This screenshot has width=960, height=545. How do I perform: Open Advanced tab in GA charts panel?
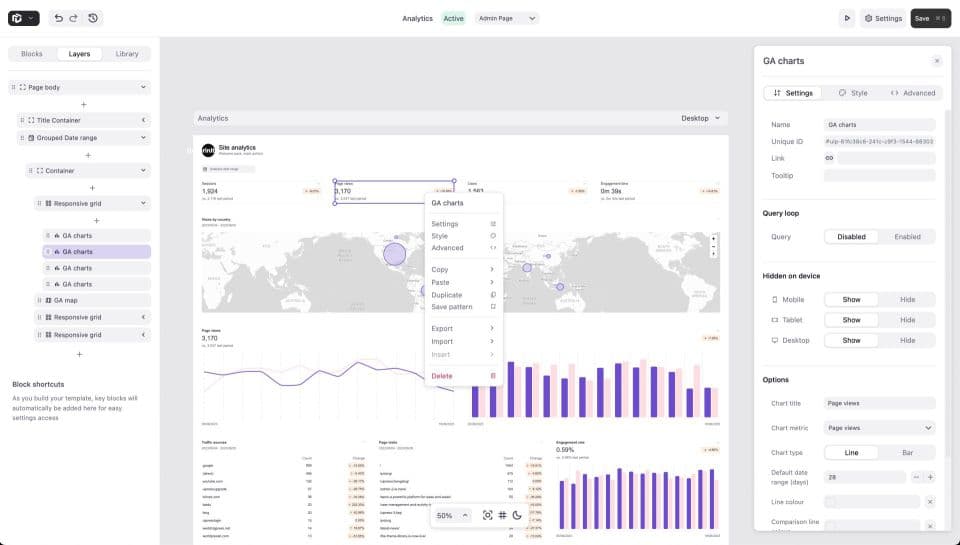pos(912,93)
